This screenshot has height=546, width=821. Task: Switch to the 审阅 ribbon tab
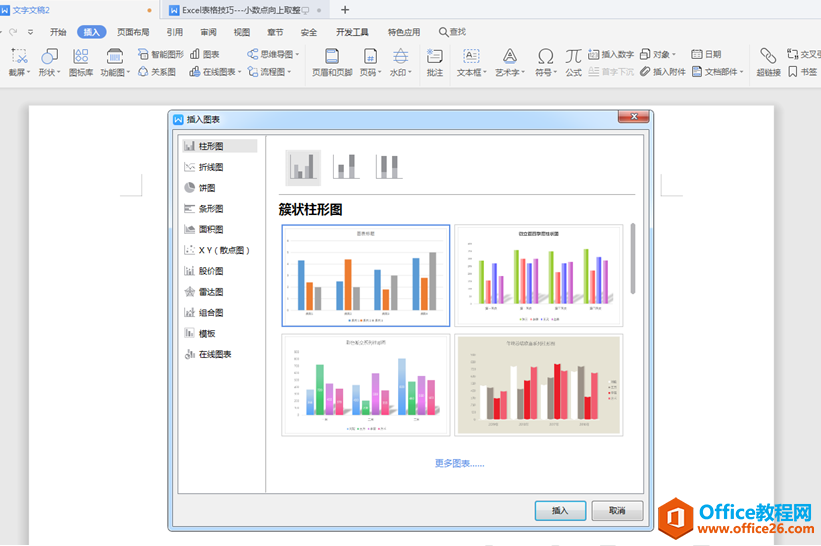click(208, 32)
